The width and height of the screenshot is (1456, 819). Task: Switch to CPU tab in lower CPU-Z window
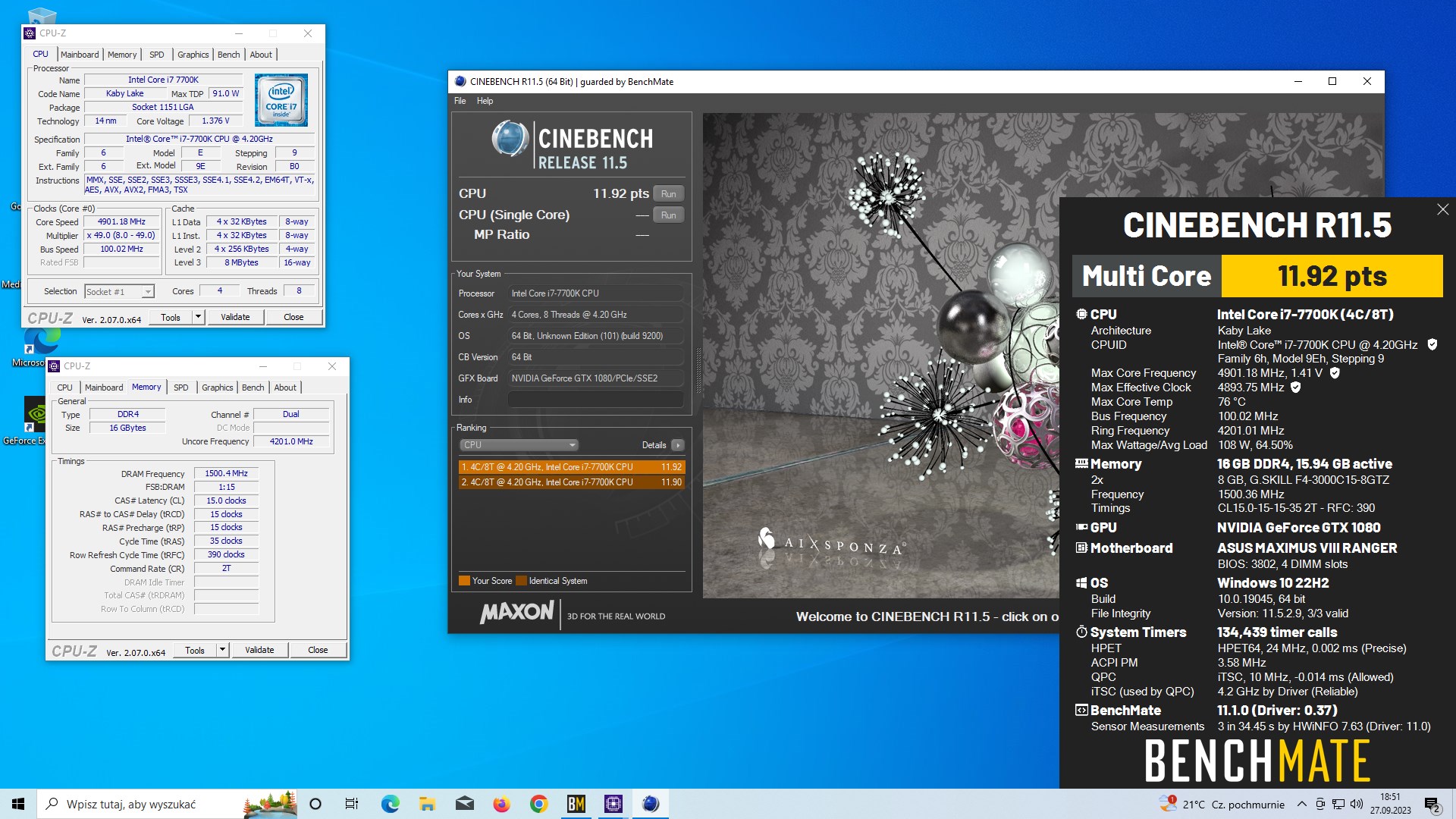64,388
